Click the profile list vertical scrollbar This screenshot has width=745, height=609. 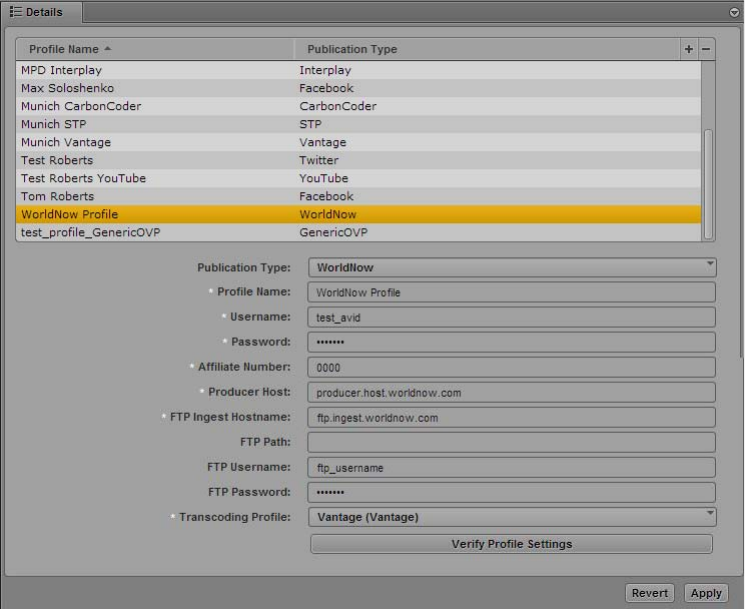708,184
